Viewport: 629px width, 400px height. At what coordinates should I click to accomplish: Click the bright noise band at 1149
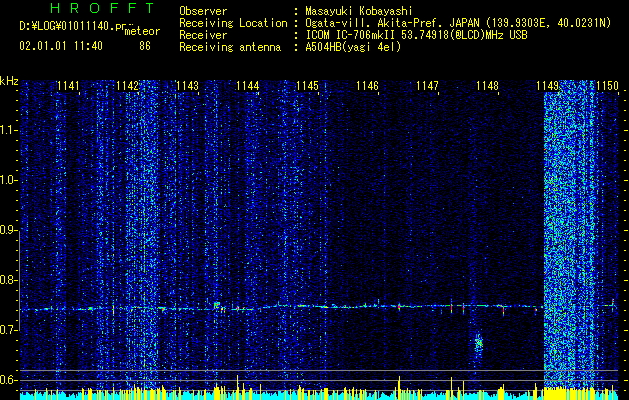click(570, 235)
